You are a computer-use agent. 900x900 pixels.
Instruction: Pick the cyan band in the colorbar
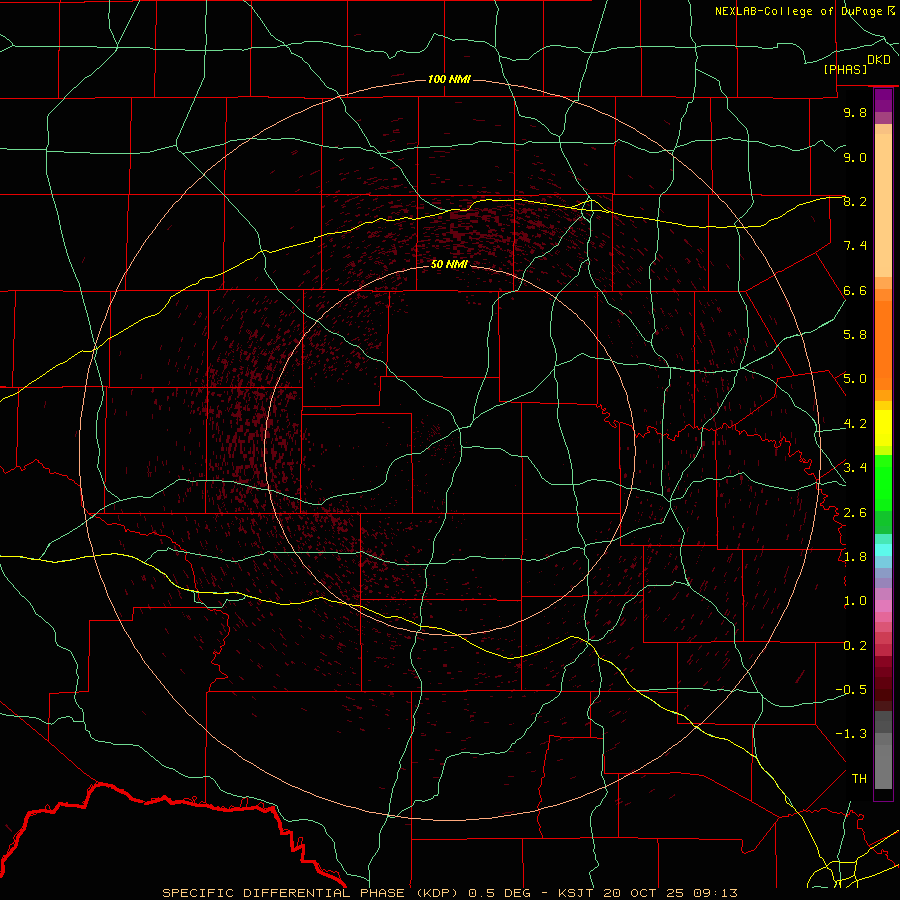(x=883, y=550)
